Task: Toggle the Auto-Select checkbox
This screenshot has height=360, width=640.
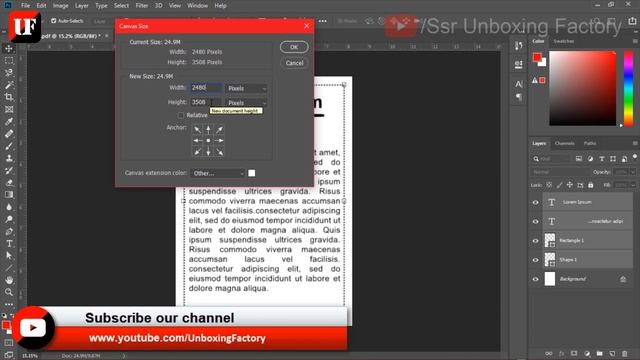Action: tap(53, 21)
